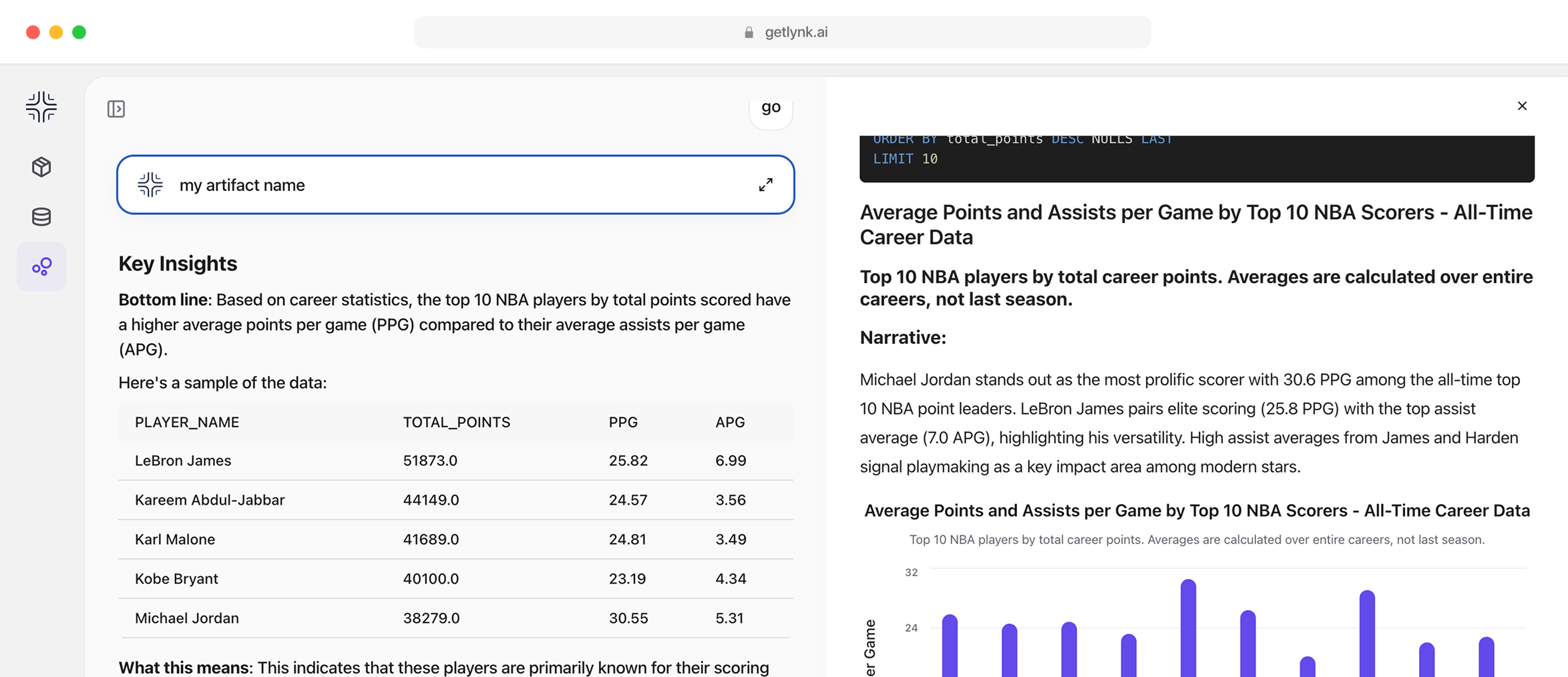Click the 'ORDER BY total_points' SQL line
Viewport: 1568px width, 677px height.
click(x=1024, y=140)
